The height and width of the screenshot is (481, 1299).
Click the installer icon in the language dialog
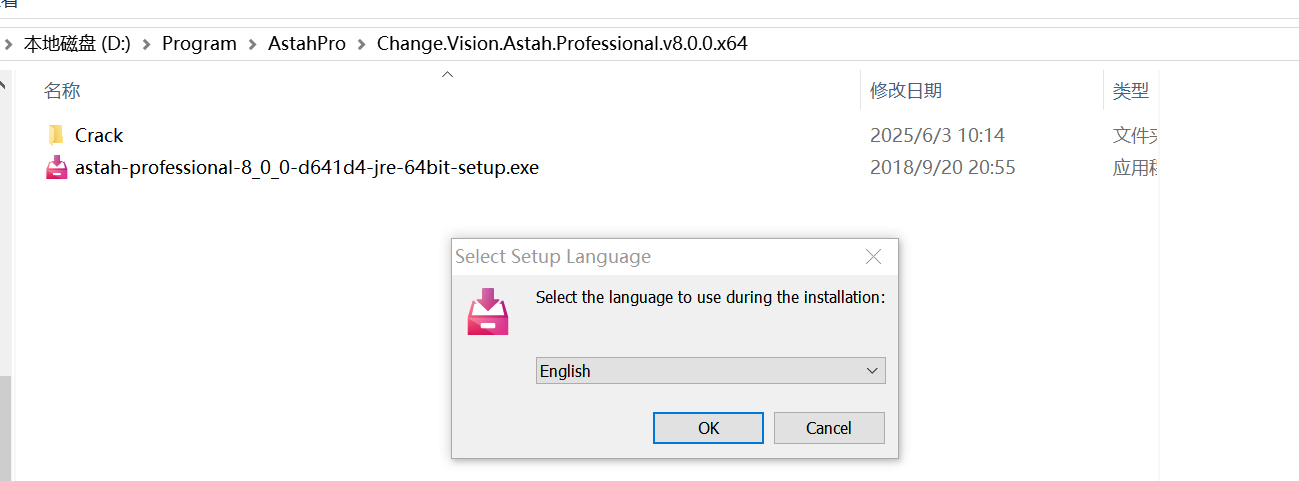[x=488, y=311]
